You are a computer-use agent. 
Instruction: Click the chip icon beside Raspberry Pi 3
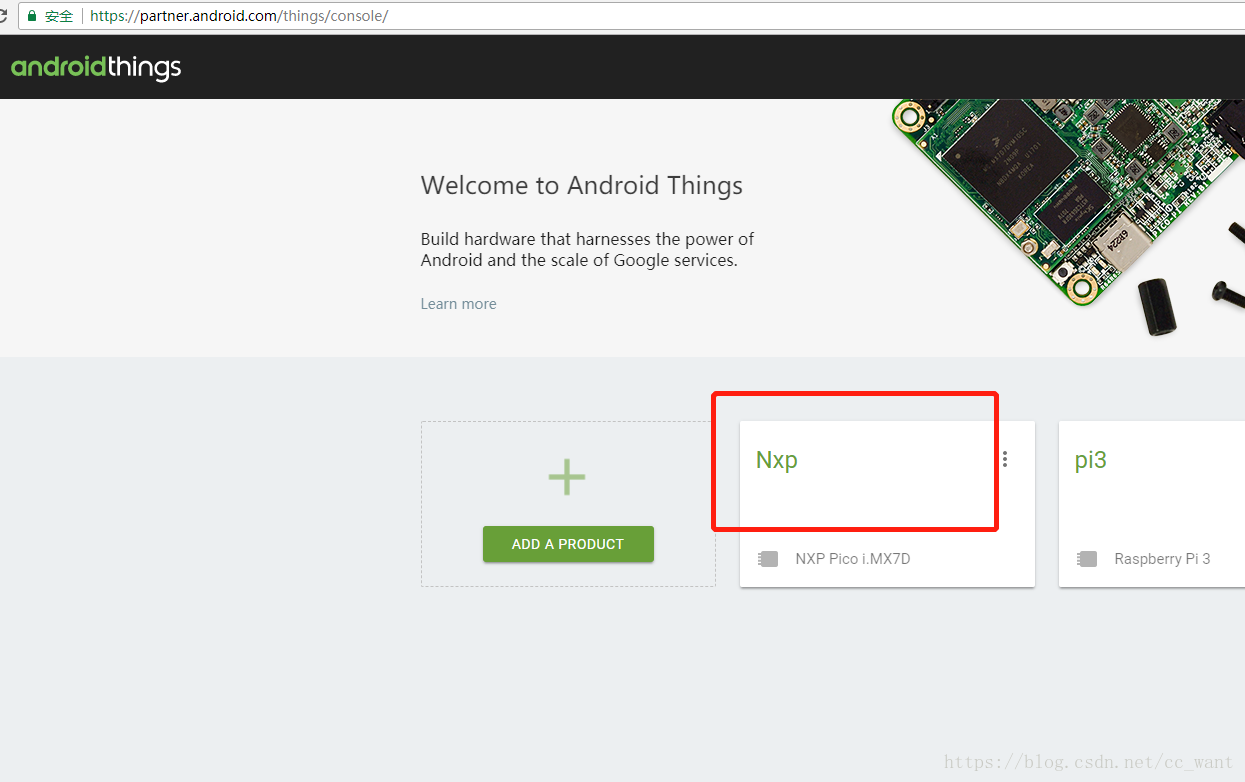[x=1087, y=559]
